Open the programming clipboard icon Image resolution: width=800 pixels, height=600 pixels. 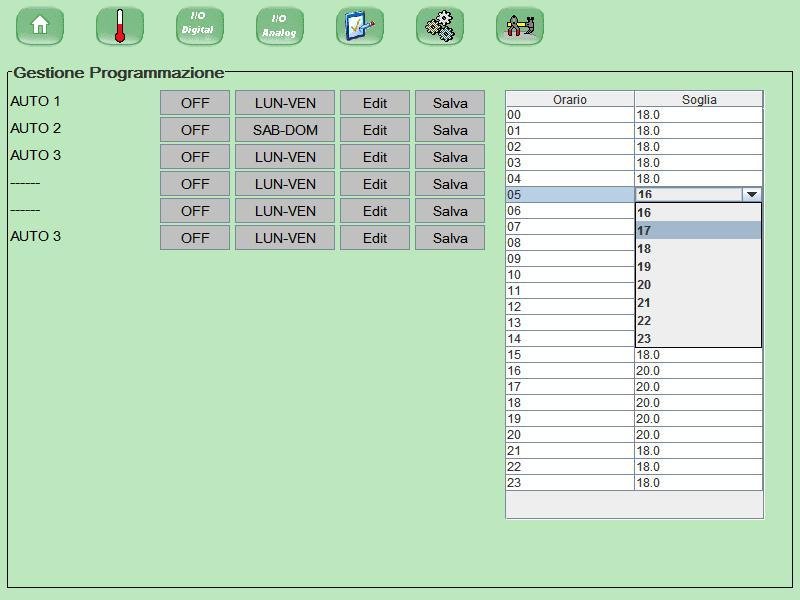(x=360, y=26)
